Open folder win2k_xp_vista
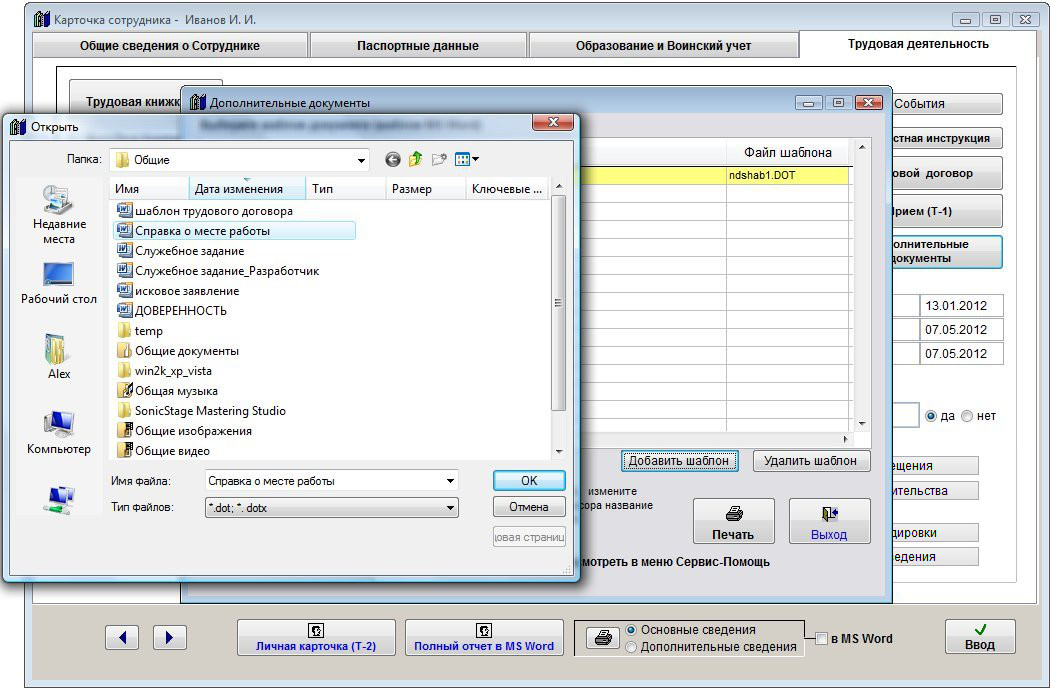The width and height of the screenshot is (1051, 688). (x=165, y=371)
